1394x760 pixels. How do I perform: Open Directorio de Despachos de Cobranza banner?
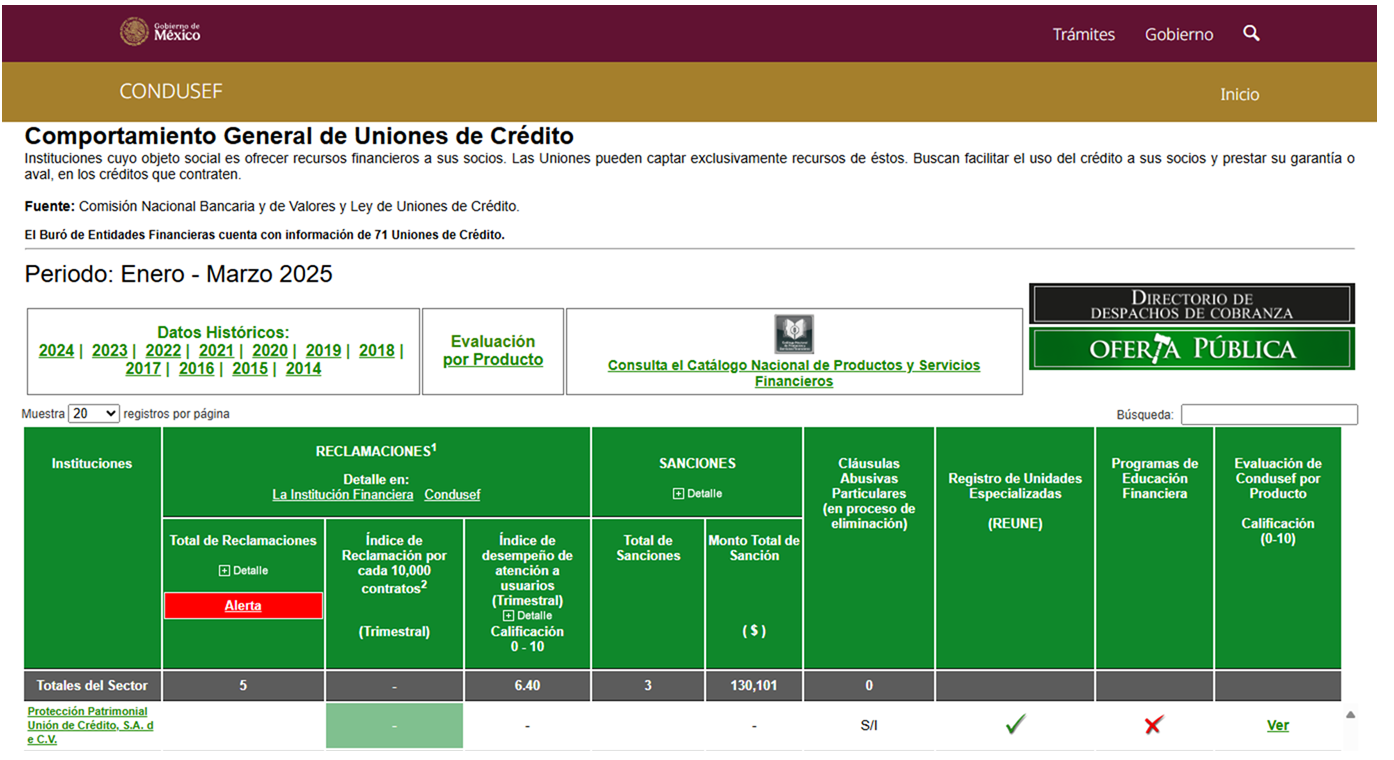coord(1192,304)
